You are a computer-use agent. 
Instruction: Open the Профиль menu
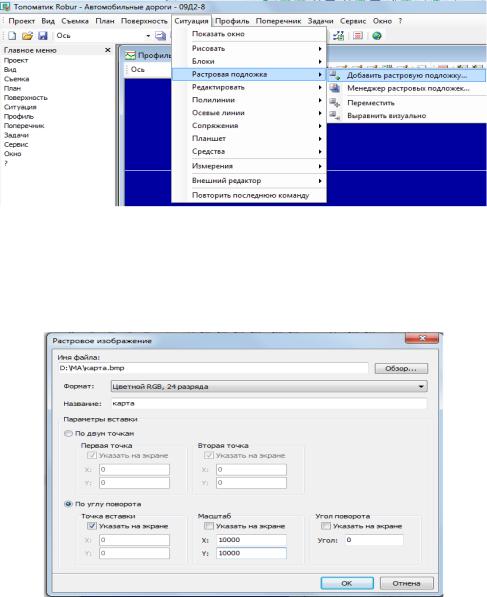click(232, 21)
